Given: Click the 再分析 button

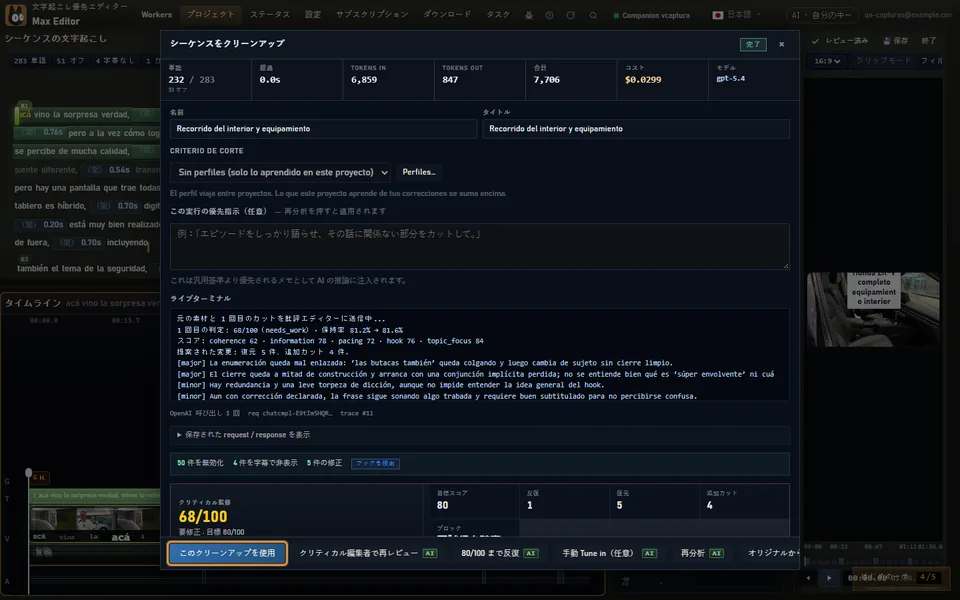Looking at the screenshot, I should point(702,553).
